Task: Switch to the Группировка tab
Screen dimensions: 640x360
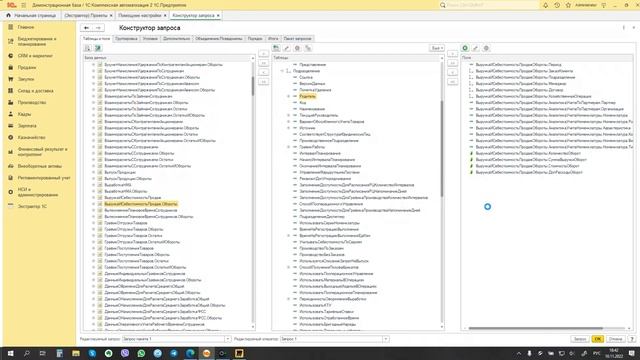Action: point(126,38)
